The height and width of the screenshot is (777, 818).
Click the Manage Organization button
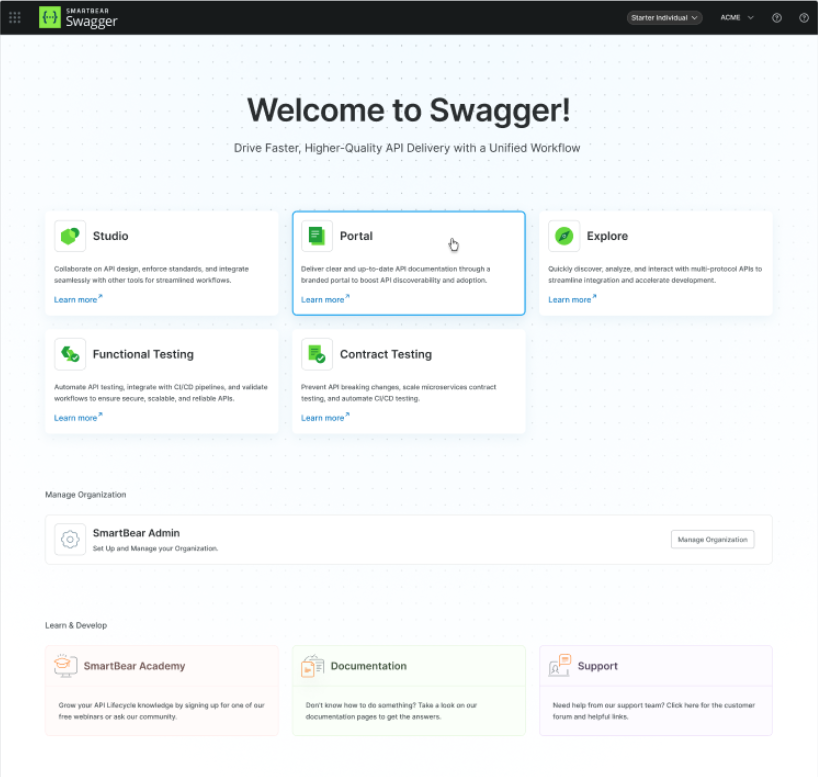[x=712, y=540]
